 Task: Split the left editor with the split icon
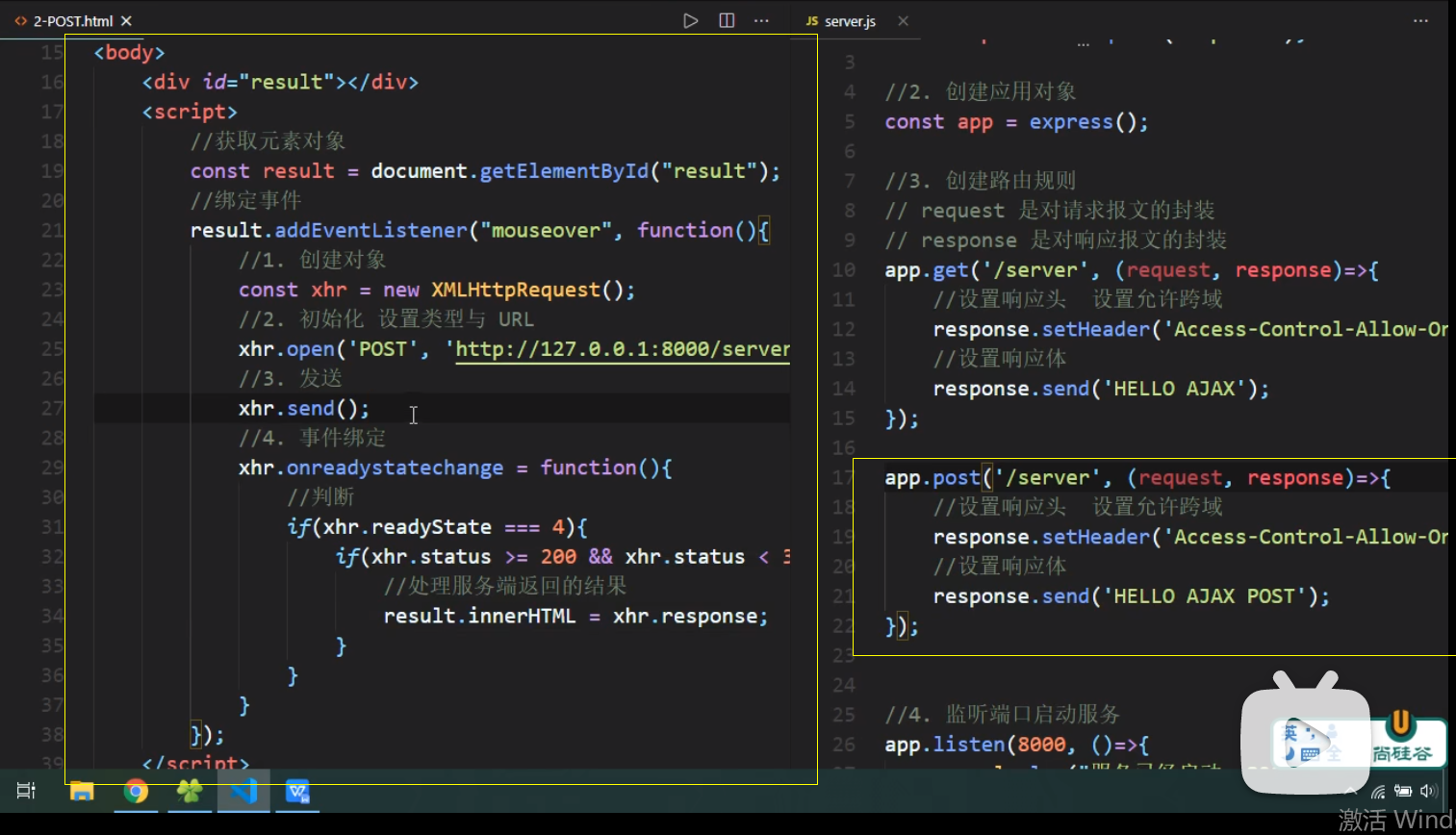tap(727, 20)
